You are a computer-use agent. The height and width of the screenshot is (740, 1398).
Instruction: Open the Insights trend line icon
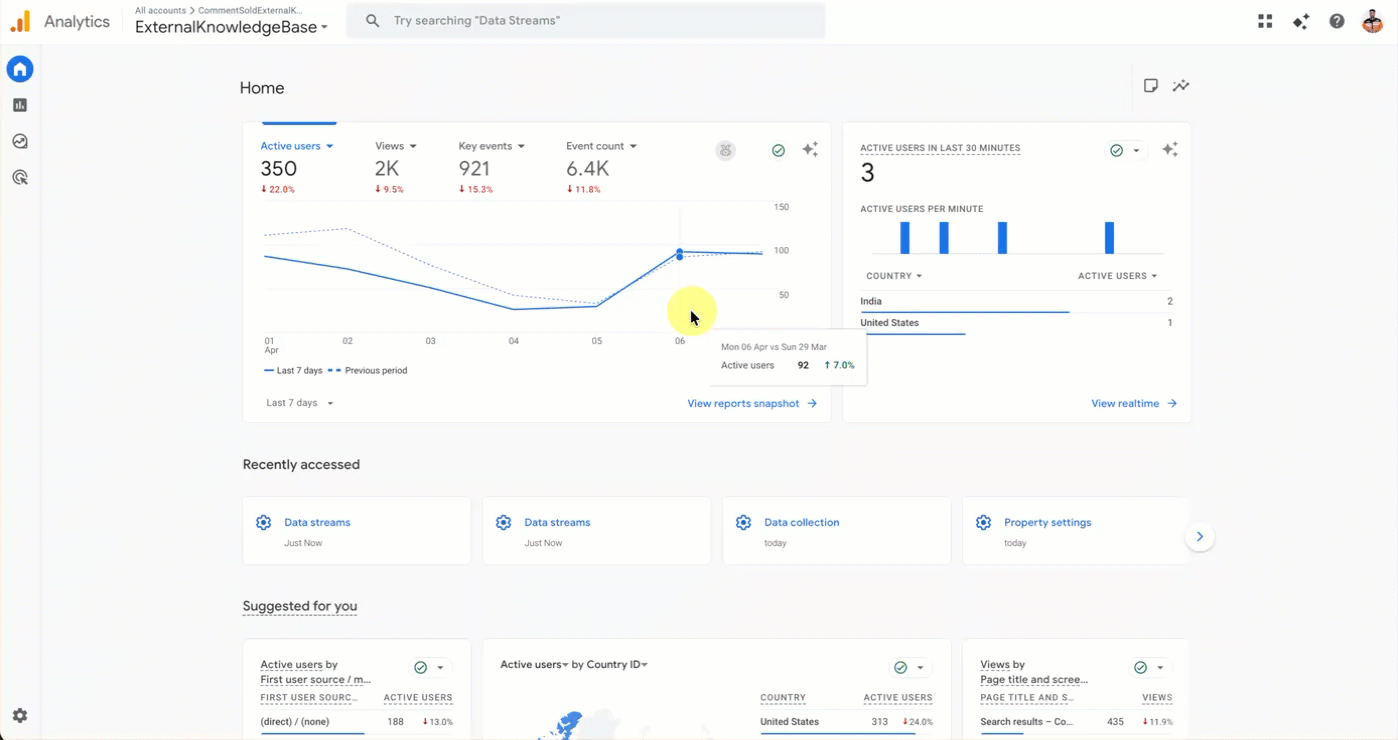click(1181, 86)
